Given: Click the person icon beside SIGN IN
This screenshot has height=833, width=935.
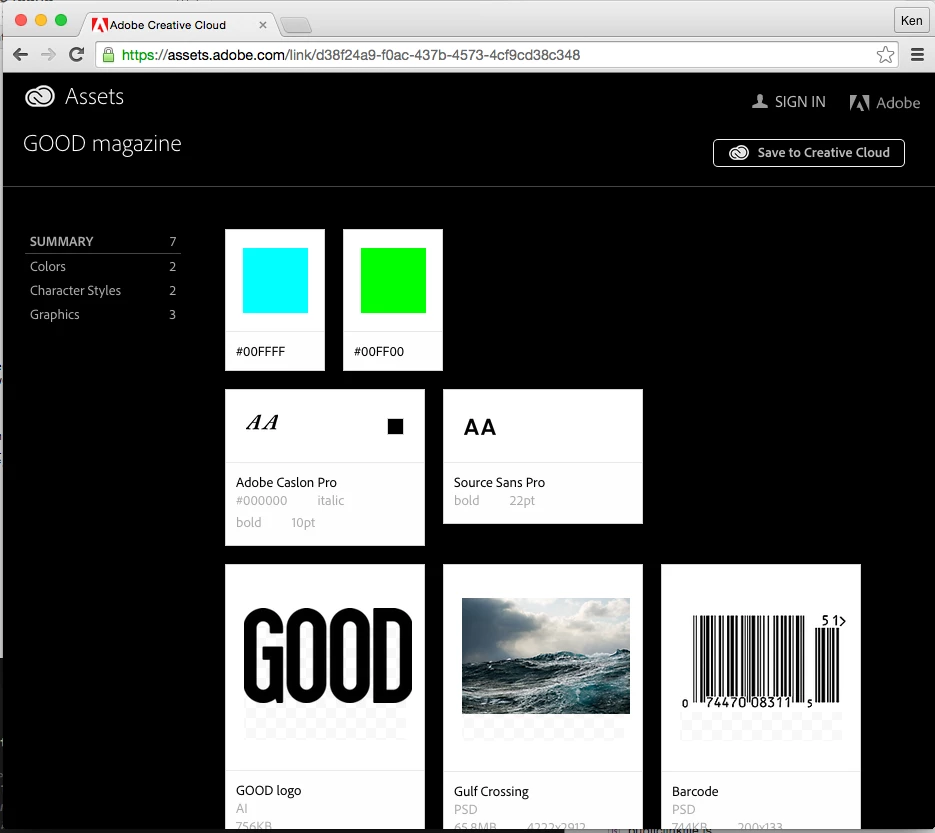Looking at the screenshot, I should [759, 101].
